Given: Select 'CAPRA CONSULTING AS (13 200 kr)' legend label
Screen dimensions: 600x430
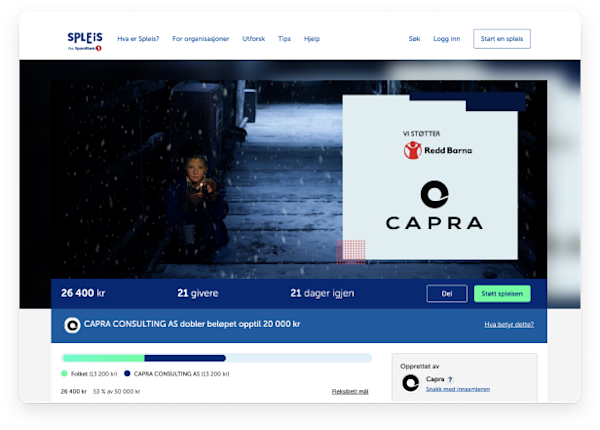Looking at the screenshot, I should pyautogui.click(x=181, y=374).
